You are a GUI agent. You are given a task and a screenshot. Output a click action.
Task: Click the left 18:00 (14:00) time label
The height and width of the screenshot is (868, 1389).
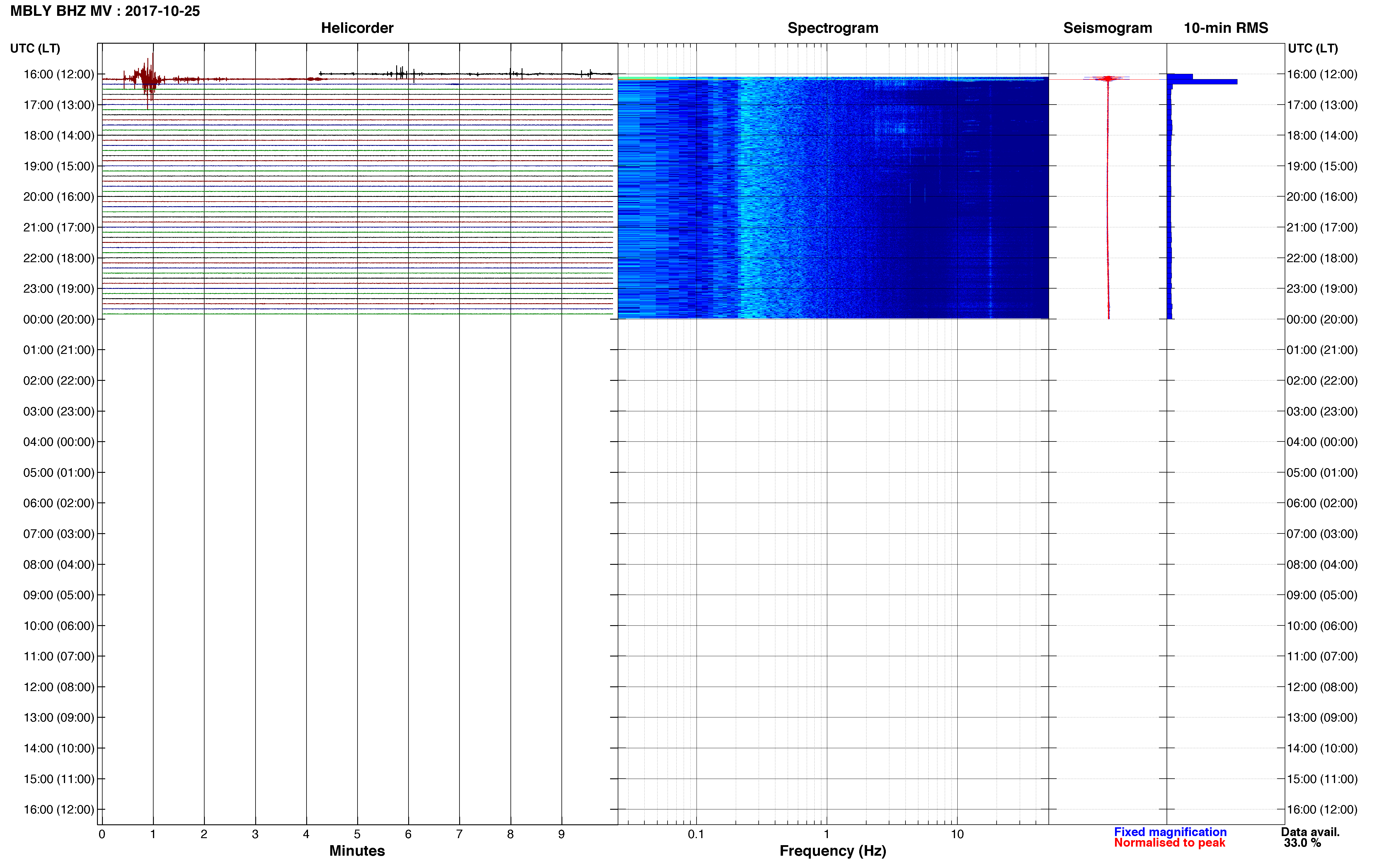coord(59,135)
